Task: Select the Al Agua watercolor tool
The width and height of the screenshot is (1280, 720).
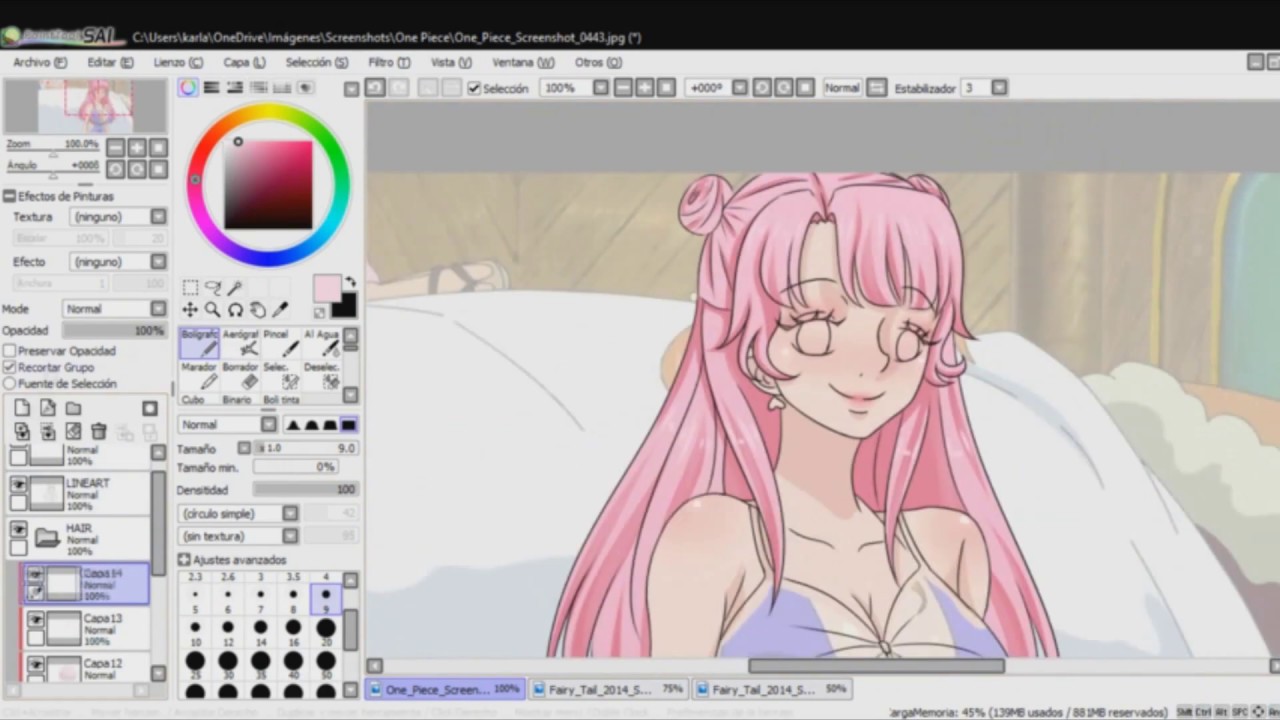Action: [x=321, y=343]
